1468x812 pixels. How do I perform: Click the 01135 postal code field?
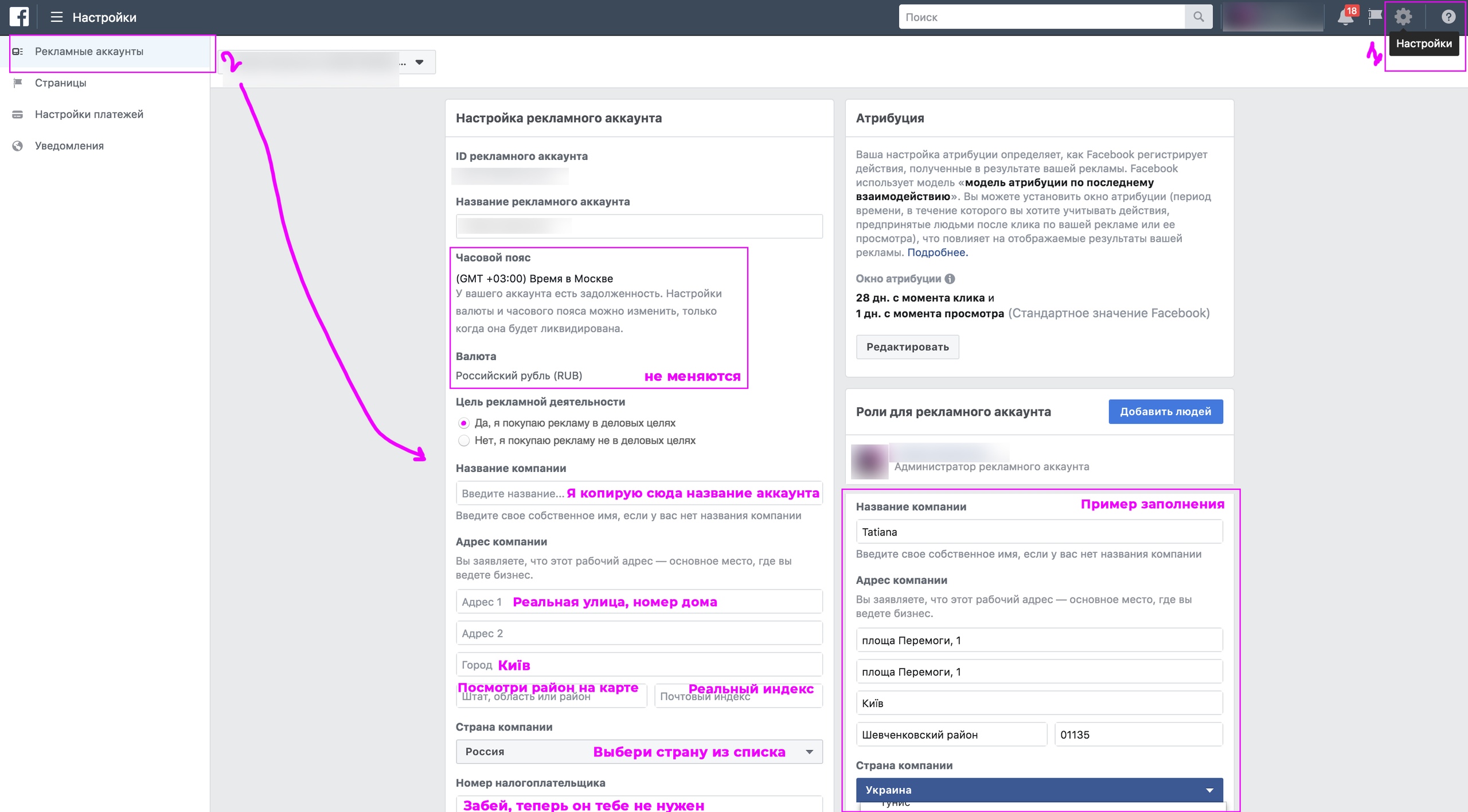[x=1138, y=735]
